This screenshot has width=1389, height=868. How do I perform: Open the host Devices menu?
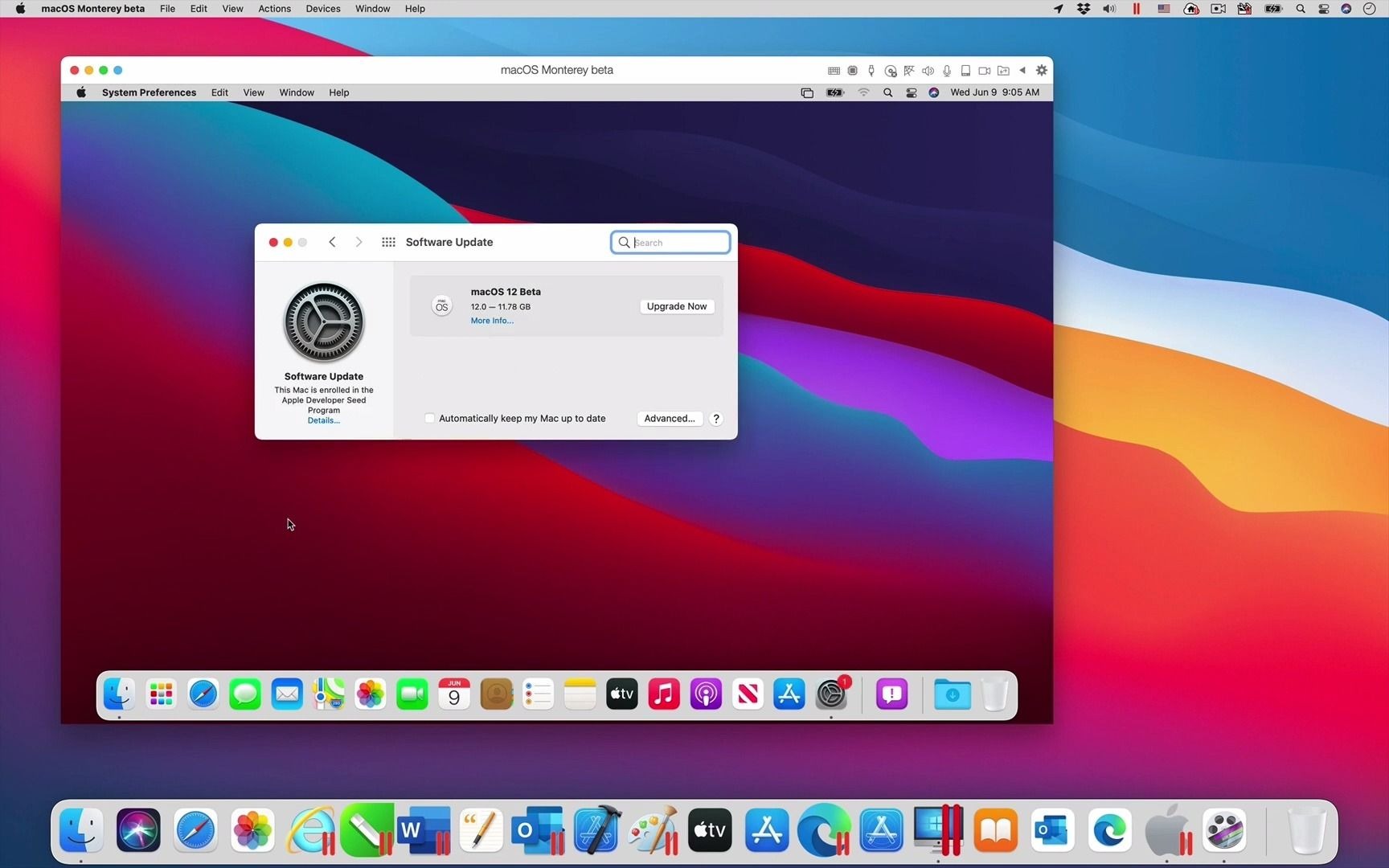323,9
